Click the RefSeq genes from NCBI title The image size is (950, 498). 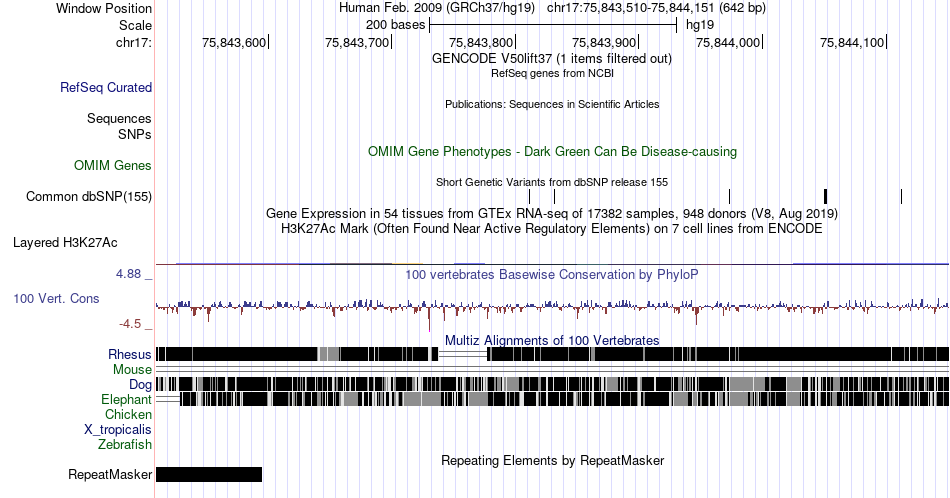[x=552, y=73]
